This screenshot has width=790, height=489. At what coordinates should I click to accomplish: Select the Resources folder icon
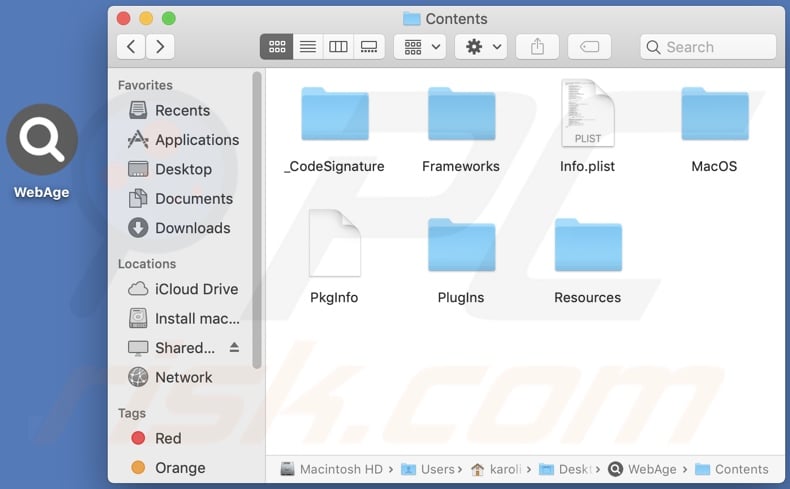click(x=588, y=245)
